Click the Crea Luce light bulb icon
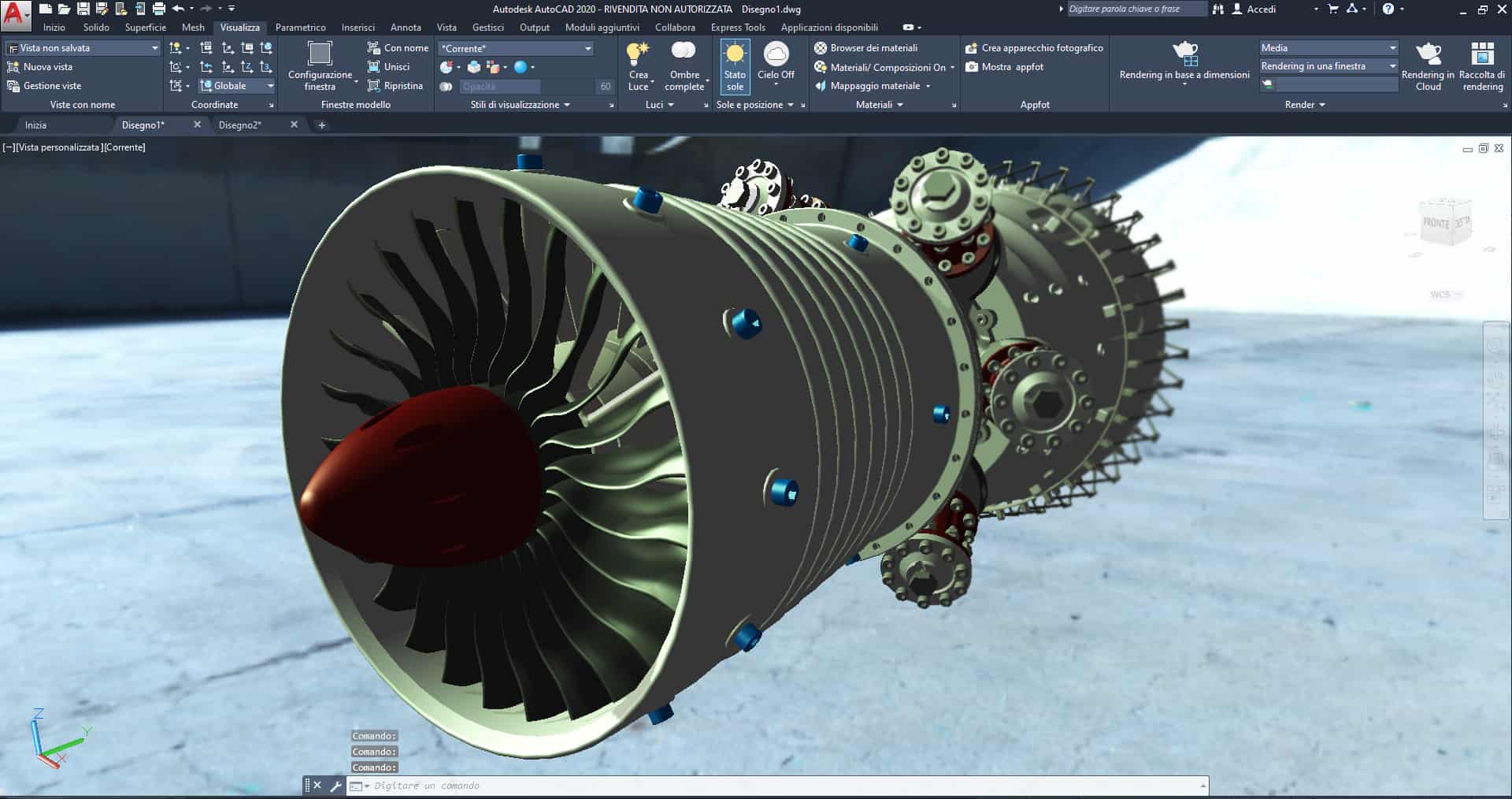Screen dimensions: 1512x799 coord(638,54)
